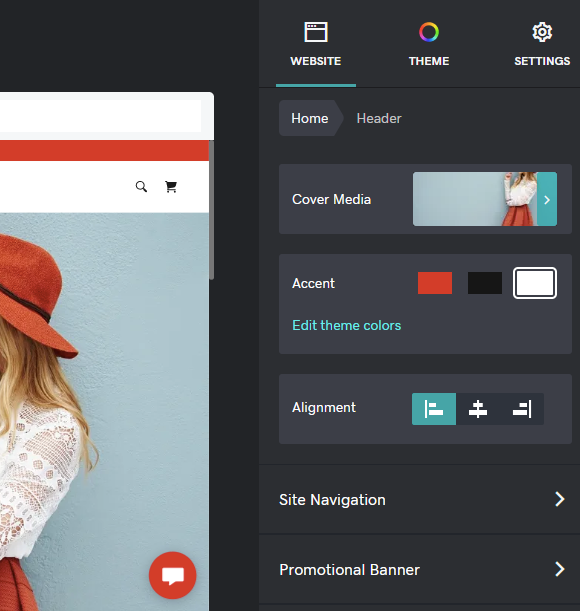
Task: Select center alignment option
Action: point(478,409)
